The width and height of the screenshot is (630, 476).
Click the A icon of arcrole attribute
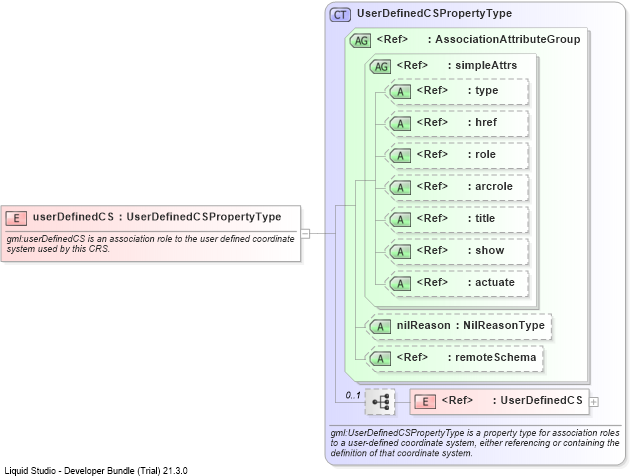[400, 188]
